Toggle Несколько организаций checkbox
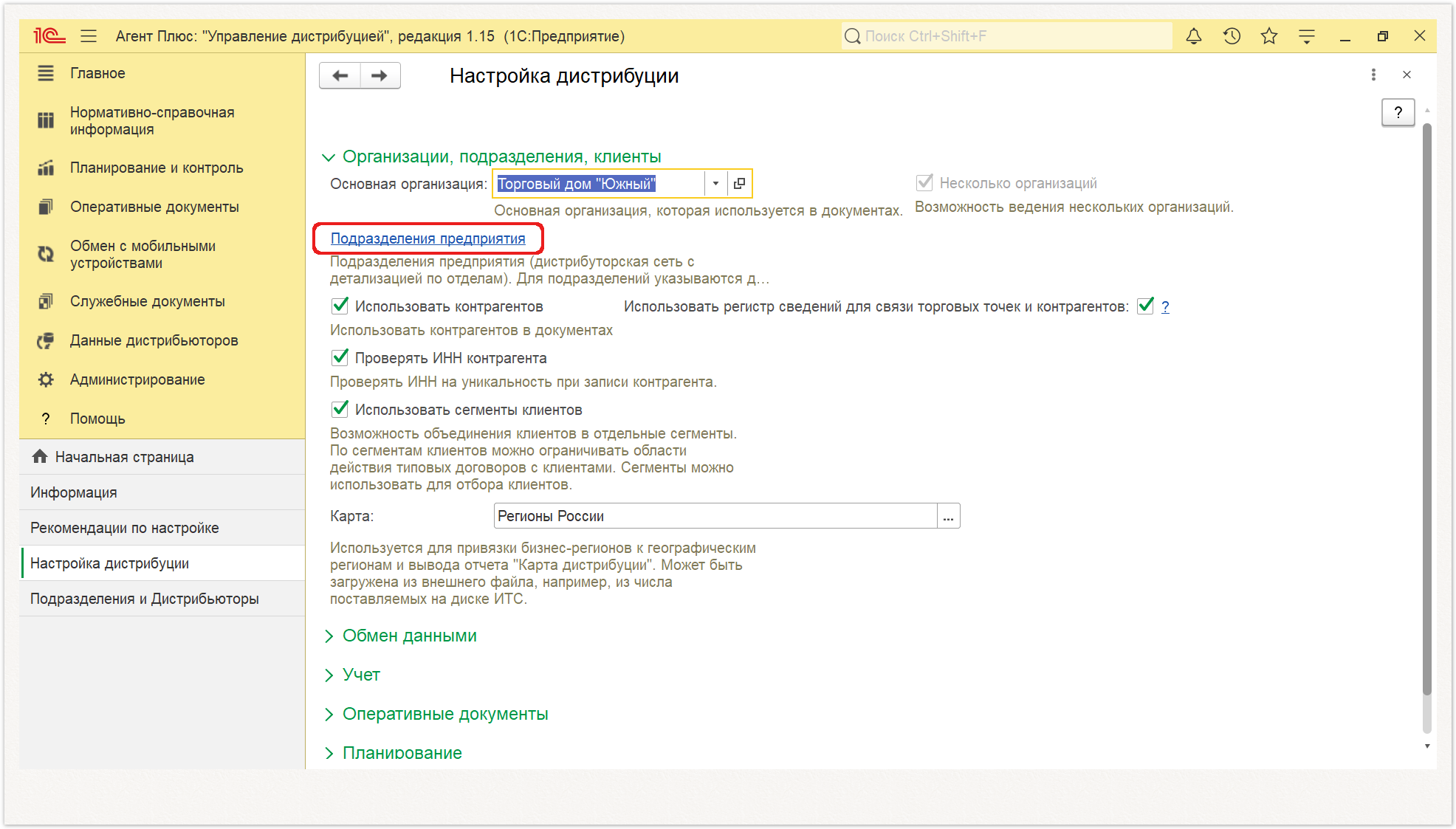 pos(924,182)
